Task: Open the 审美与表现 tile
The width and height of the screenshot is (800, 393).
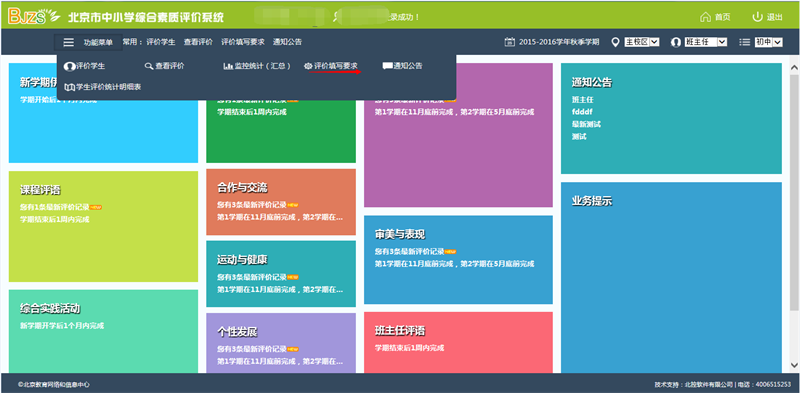Action: [458, 260]
